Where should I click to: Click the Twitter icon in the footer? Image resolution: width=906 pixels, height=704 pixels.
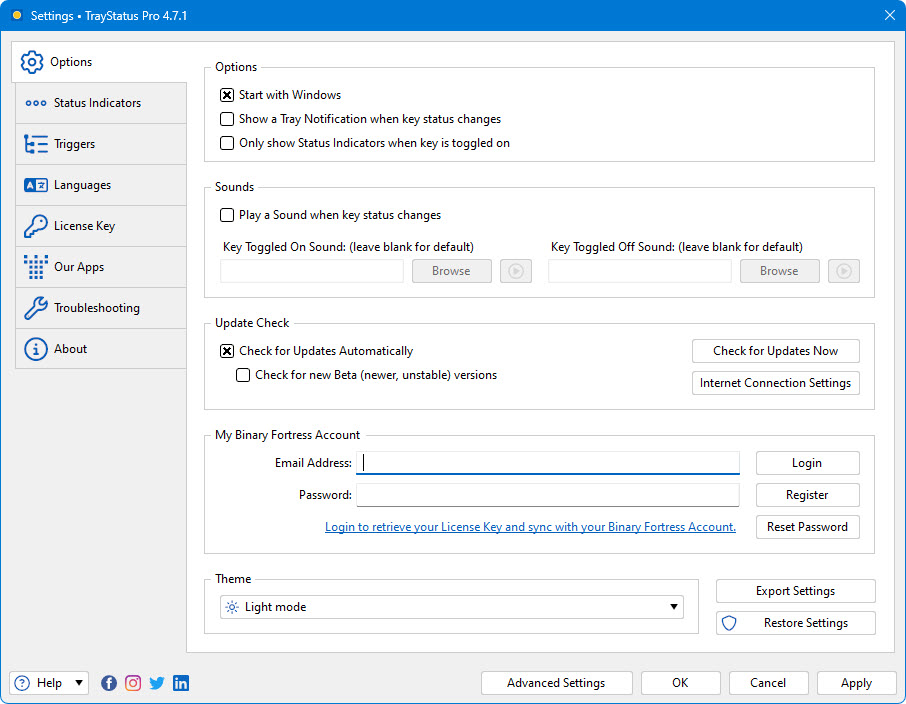(157, 683)
